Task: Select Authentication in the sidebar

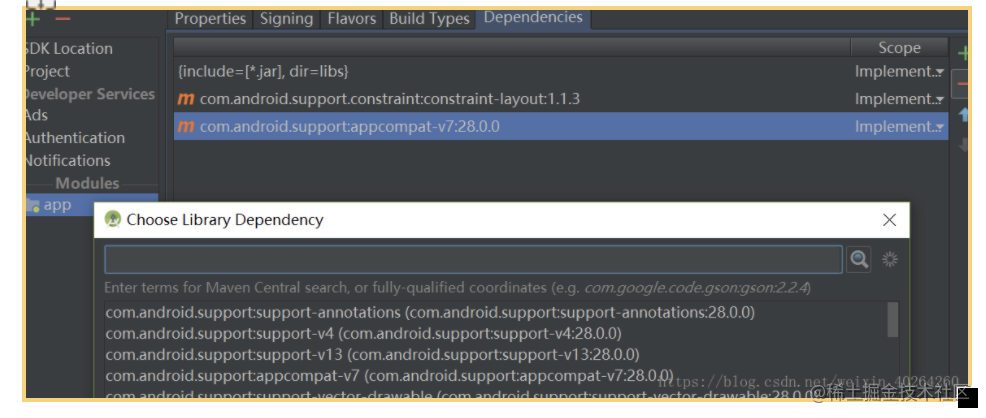Action: pos(75,138)
